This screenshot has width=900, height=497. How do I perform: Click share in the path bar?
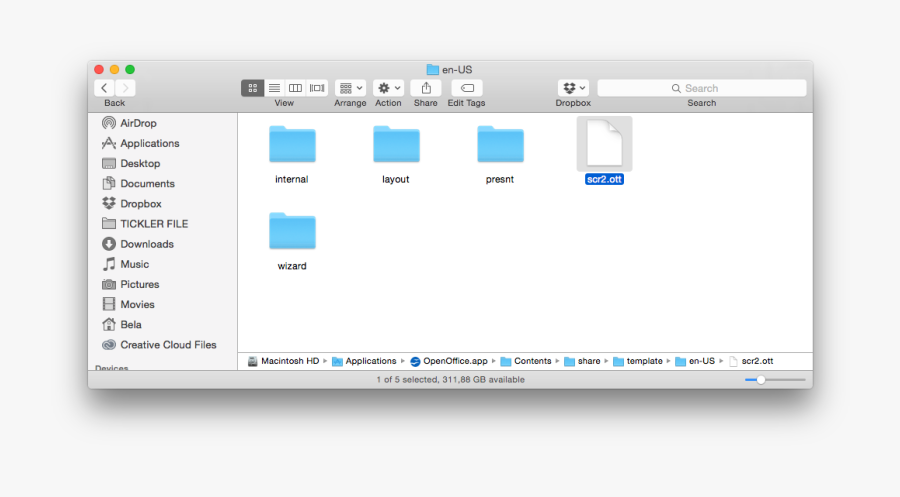click(x=582, y=361)
